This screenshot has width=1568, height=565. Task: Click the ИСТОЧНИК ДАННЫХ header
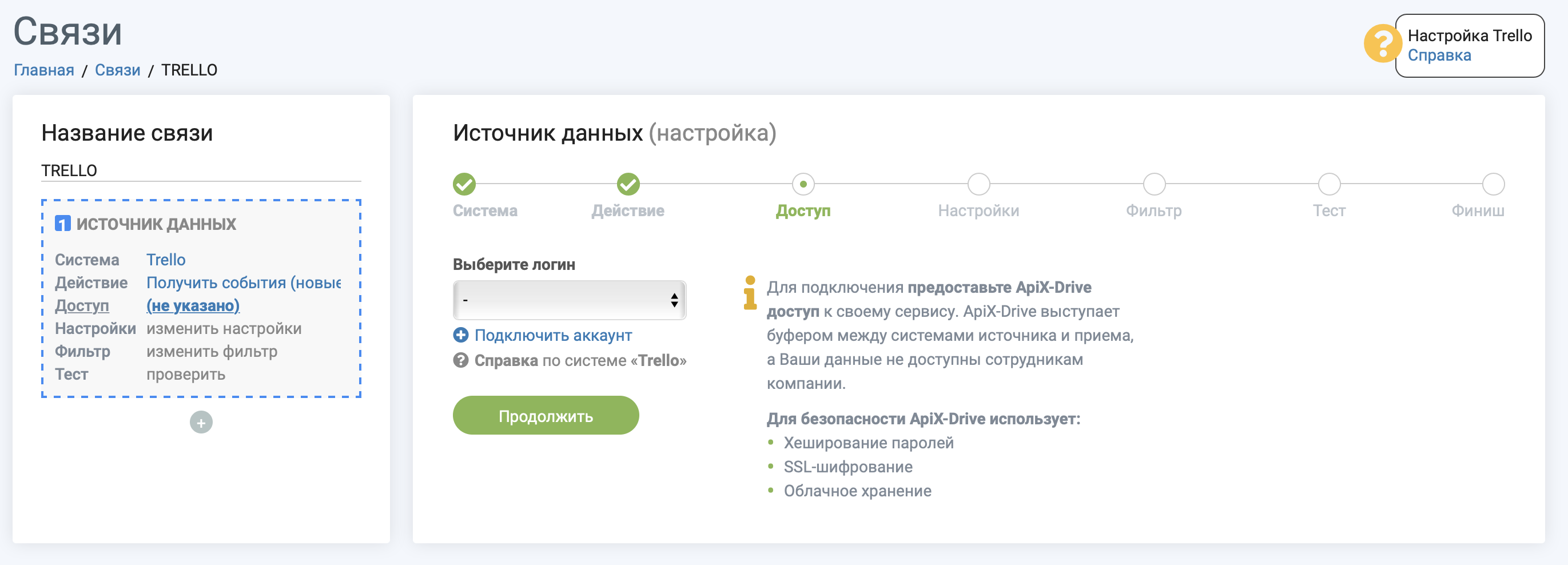pyautogui.click(x=156, y=224)
